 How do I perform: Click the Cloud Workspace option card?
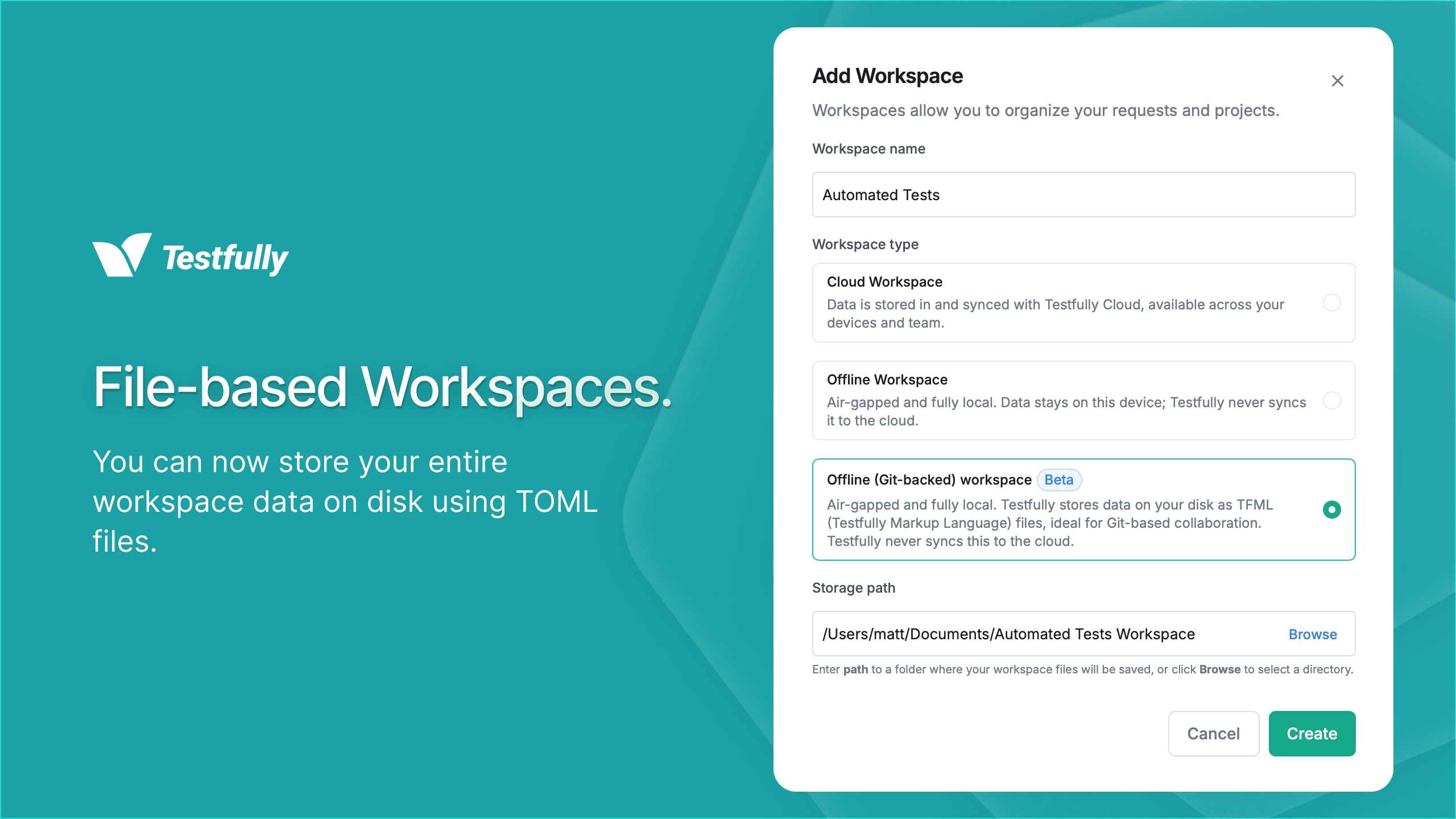[1081, 302]
